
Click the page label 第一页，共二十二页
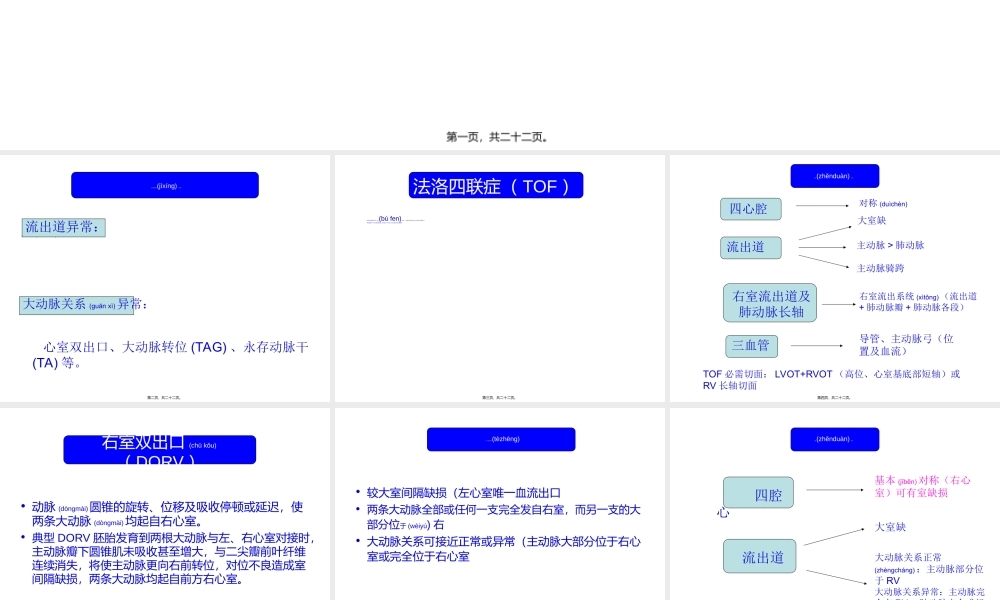point(500,137)
